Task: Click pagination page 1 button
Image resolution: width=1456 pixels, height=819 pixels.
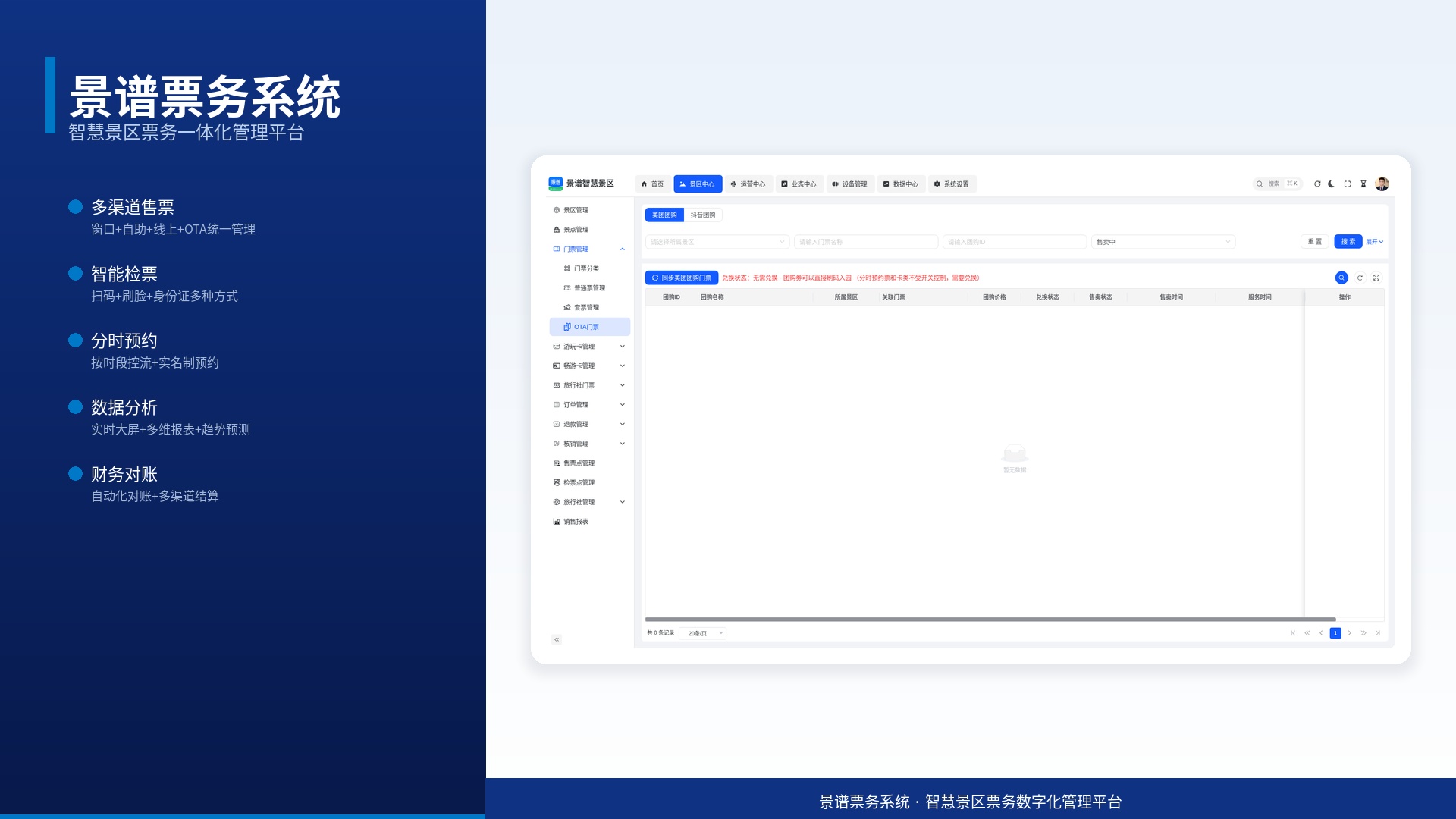Action: [x=1335, y=633]
